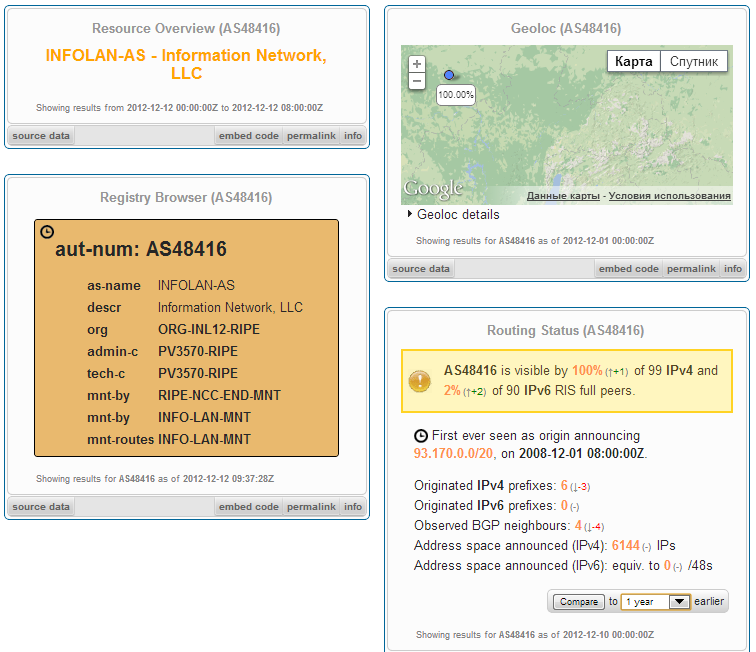Switch map to Карта view
This screenshot has width=756, height=652.
tap(634, 61)
